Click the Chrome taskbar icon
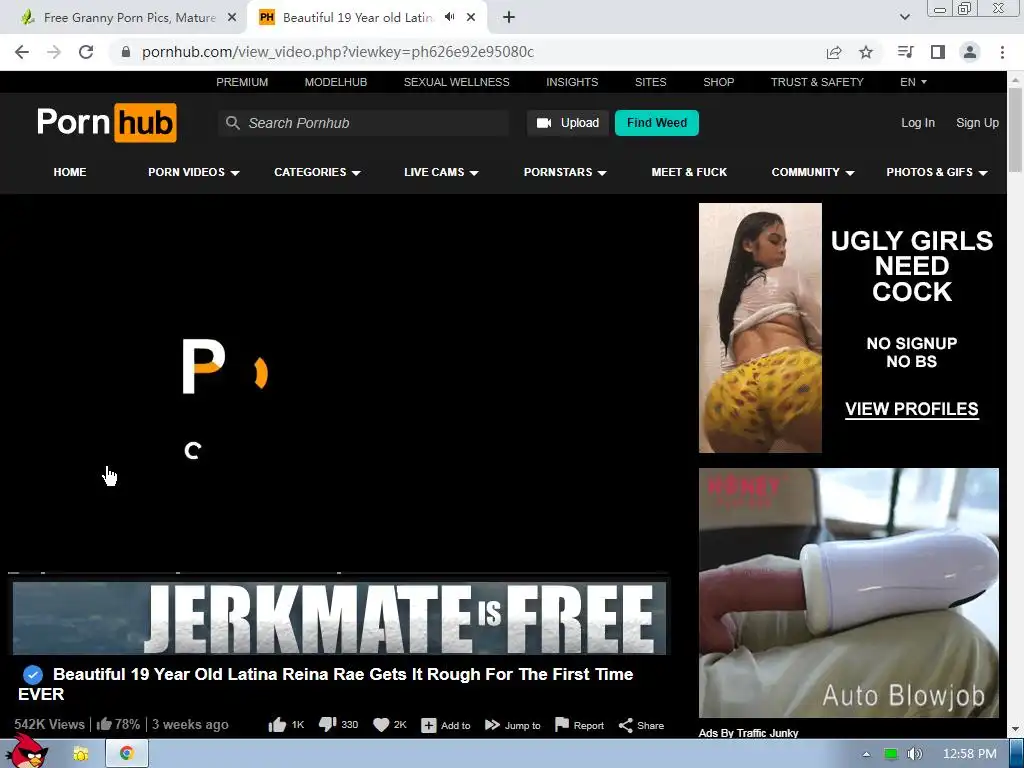Screen dimensions: 1024x768 pyautogui.click(x=127, y=754)
